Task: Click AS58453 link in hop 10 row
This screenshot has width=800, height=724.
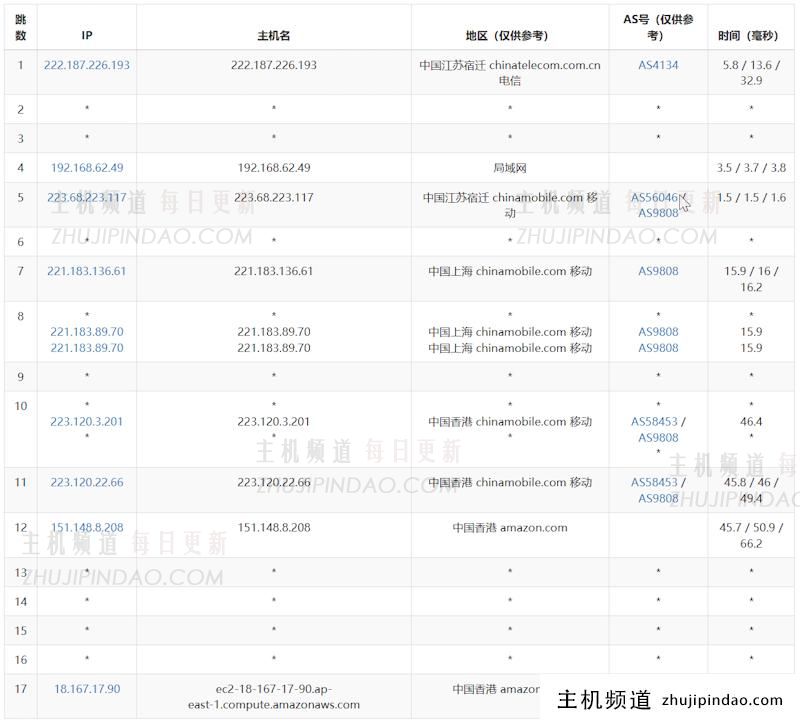Action: click(x=655, y=421)
